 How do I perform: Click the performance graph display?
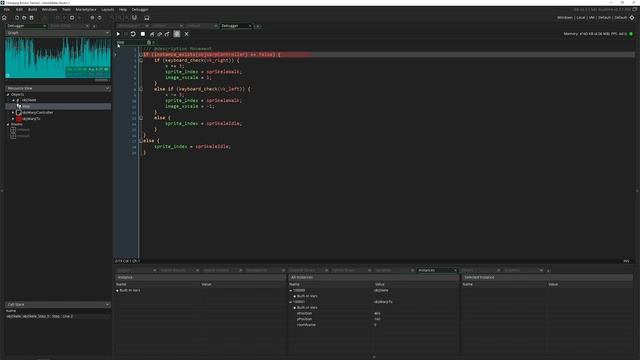click(x=58, y=58)
